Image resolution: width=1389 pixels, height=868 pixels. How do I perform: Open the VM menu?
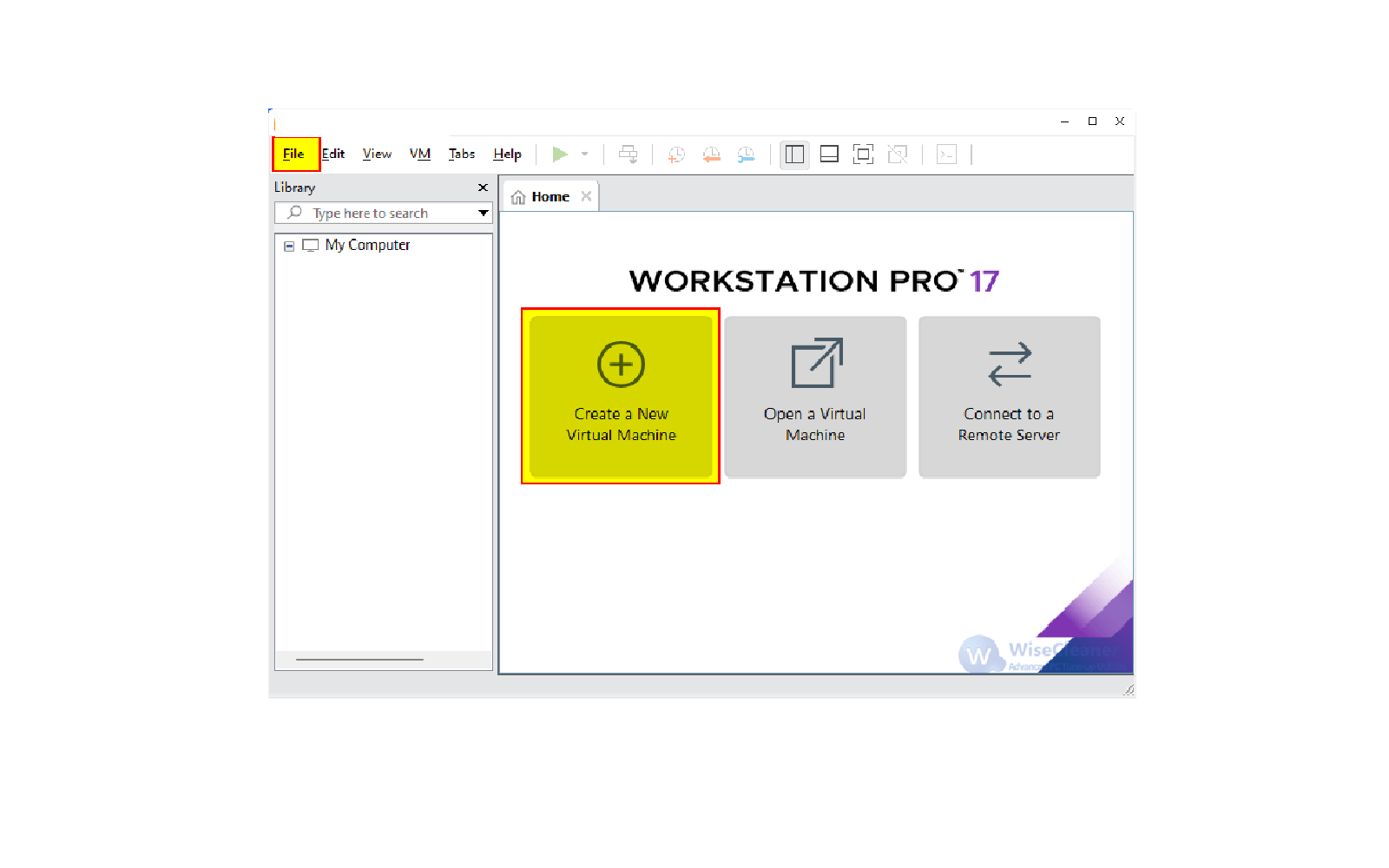click(420, 154)
